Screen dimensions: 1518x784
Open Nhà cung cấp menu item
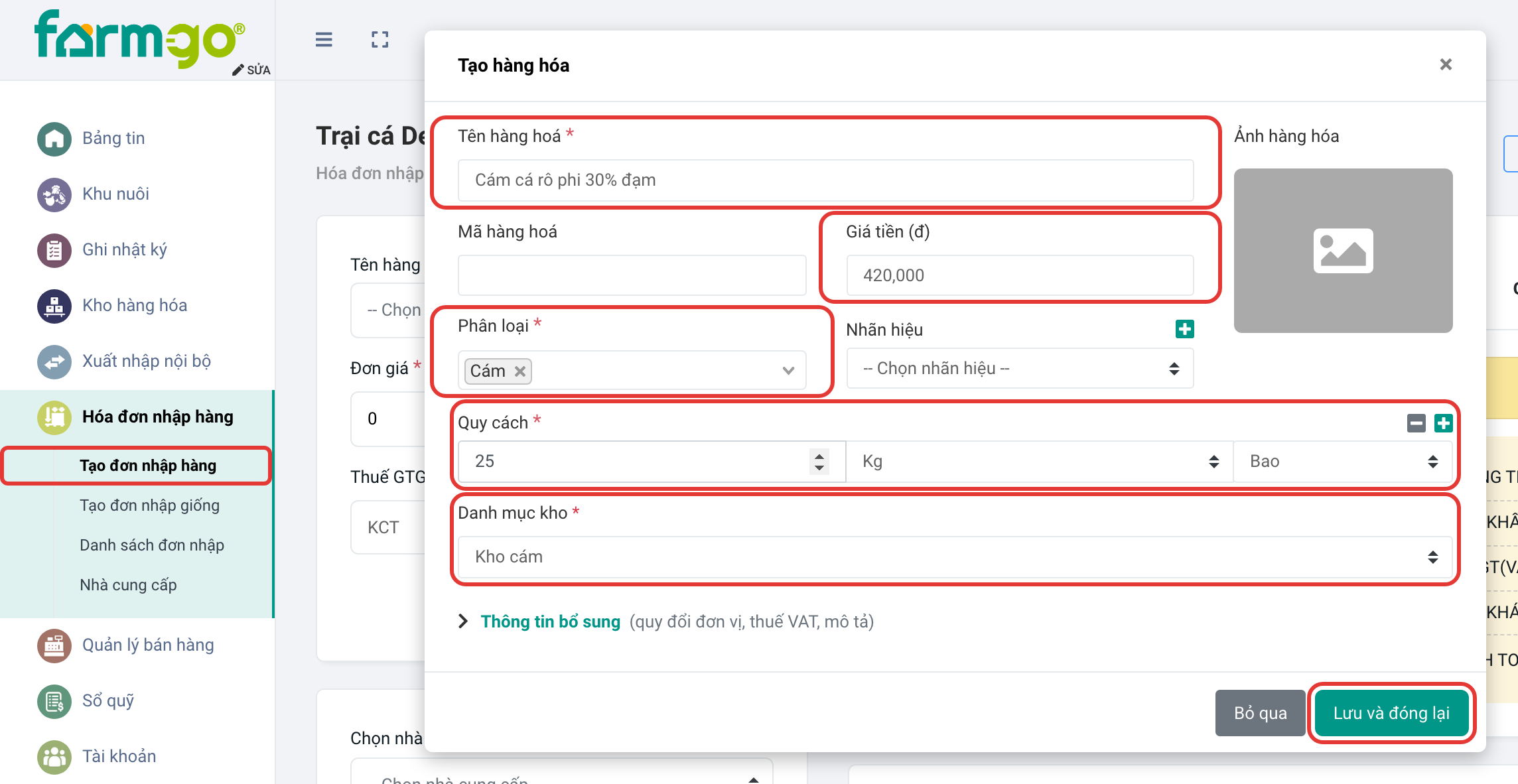(x=128, y=585)
